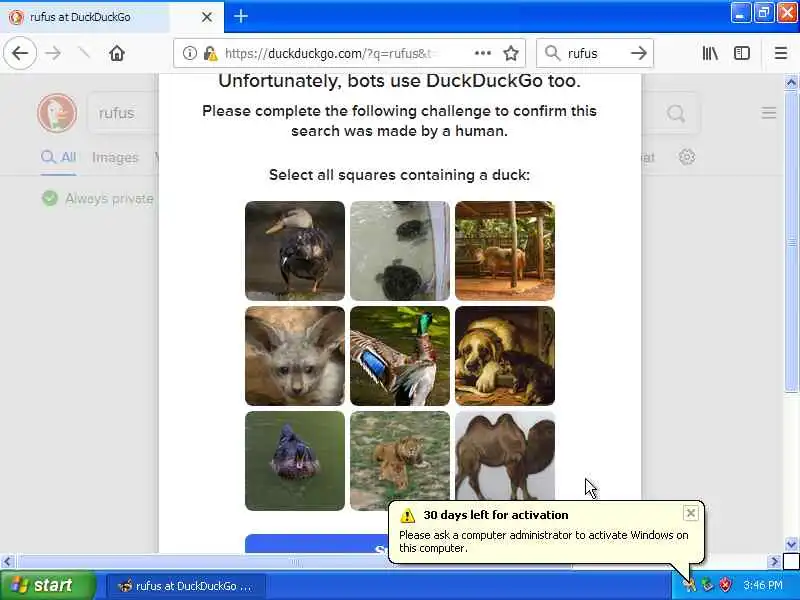Screen dimensions: 800x600
Task: Click the blue Submit button
Action: point(316,544)
